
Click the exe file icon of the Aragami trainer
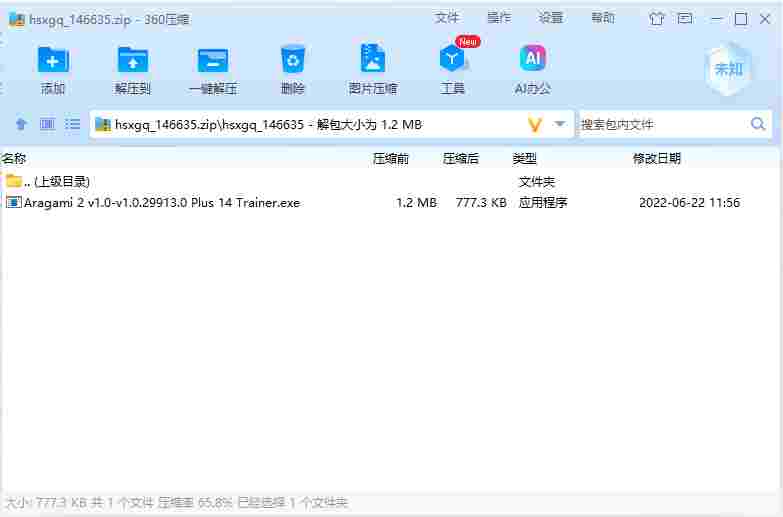click(13, 202)
